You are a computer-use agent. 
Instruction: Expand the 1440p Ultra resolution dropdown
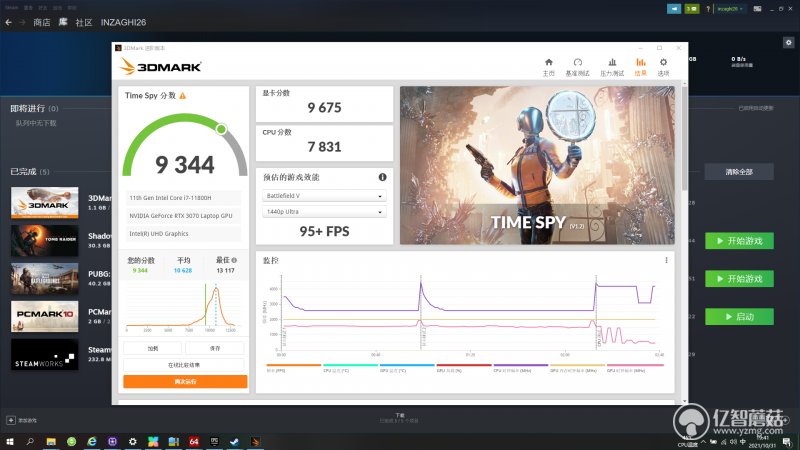pyautogui.click(x=324, y=212)
